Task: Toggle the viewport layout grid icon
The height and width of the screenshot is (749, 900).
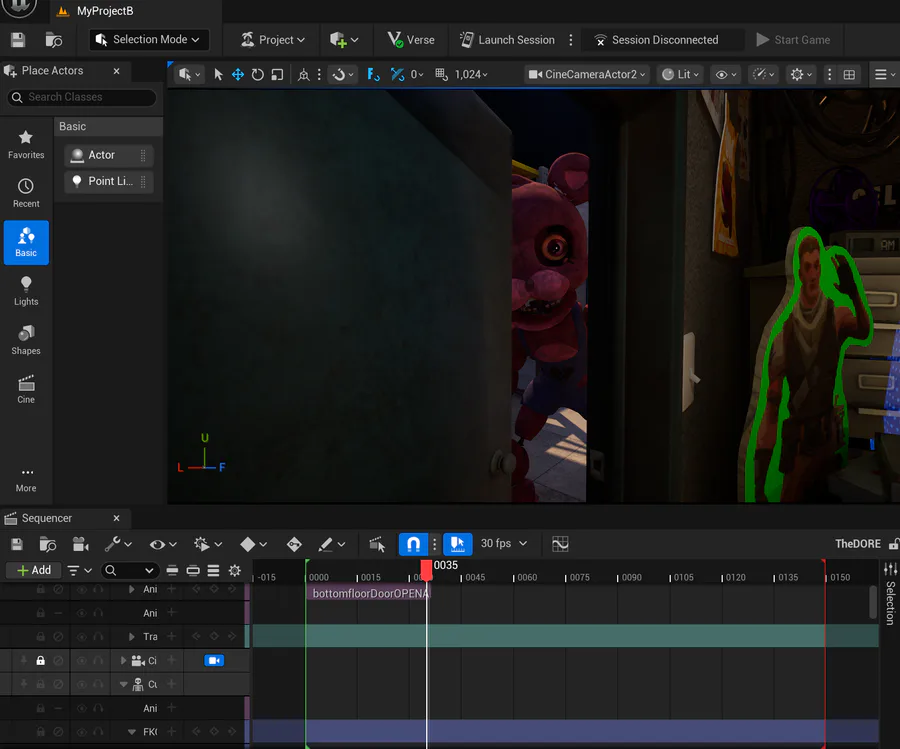Action: point(849,75)
